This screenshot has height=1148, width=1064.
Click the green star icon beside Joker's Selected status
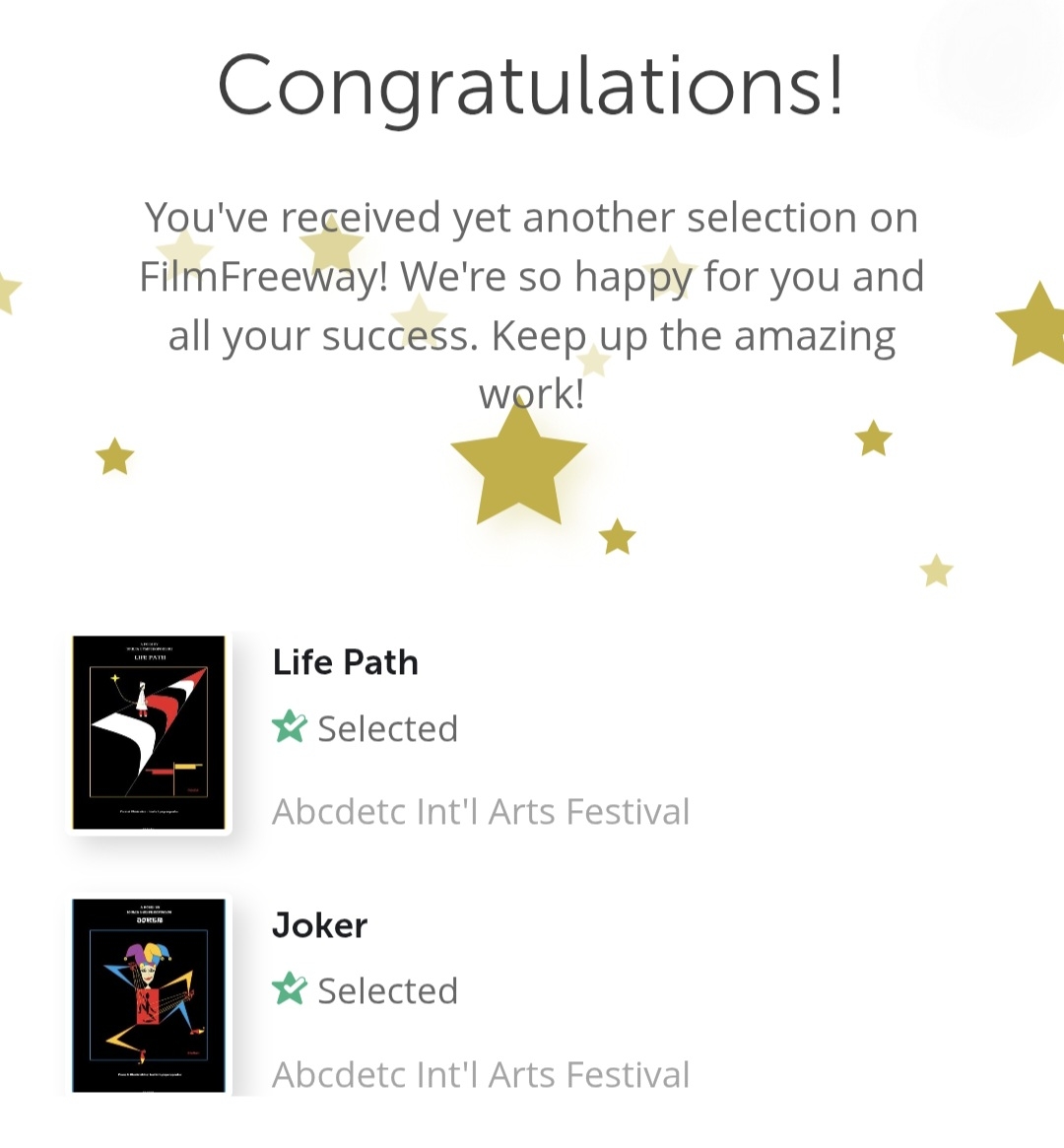[x=290, y=989]
